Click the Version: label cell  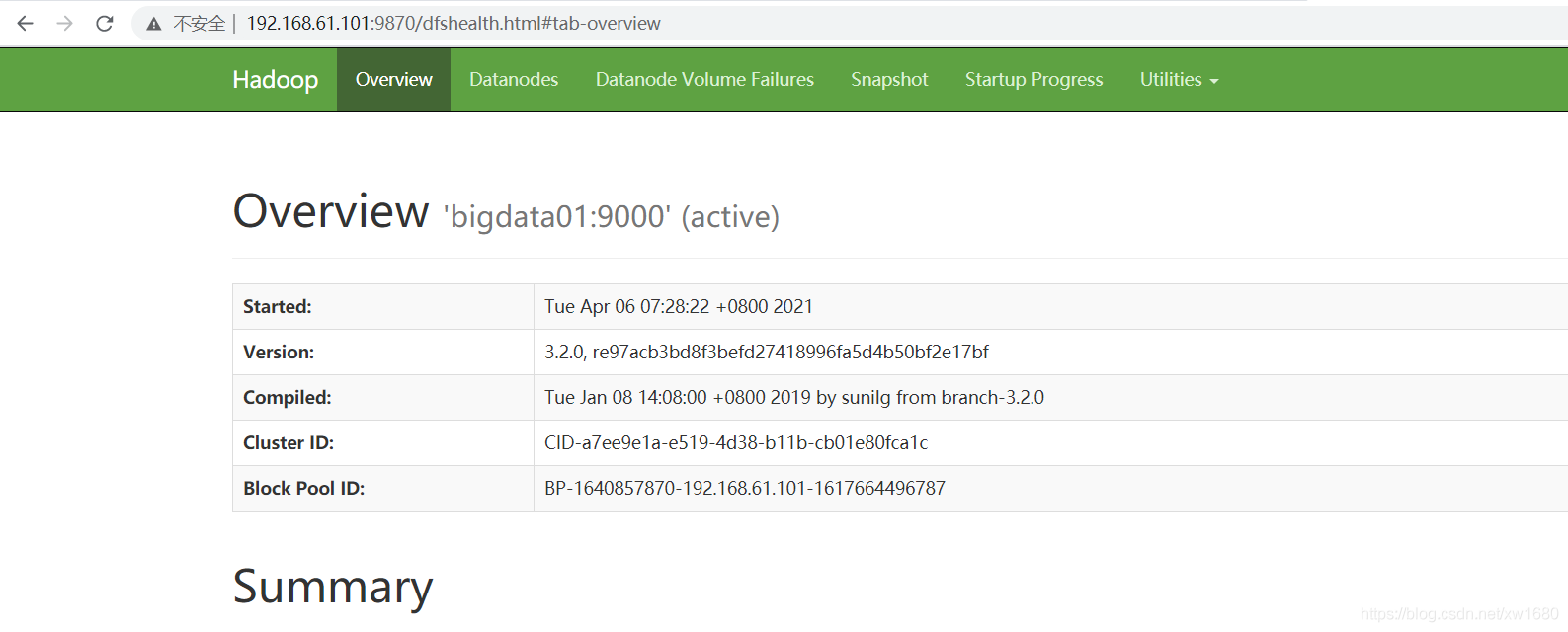click(x=383, y=352)
